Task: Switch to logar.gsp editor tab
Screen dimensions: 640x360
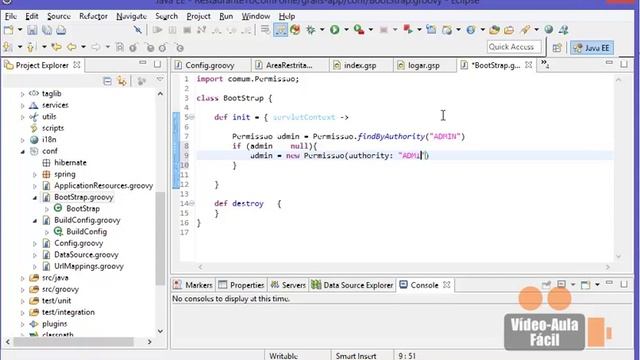Action: point(424,65)
